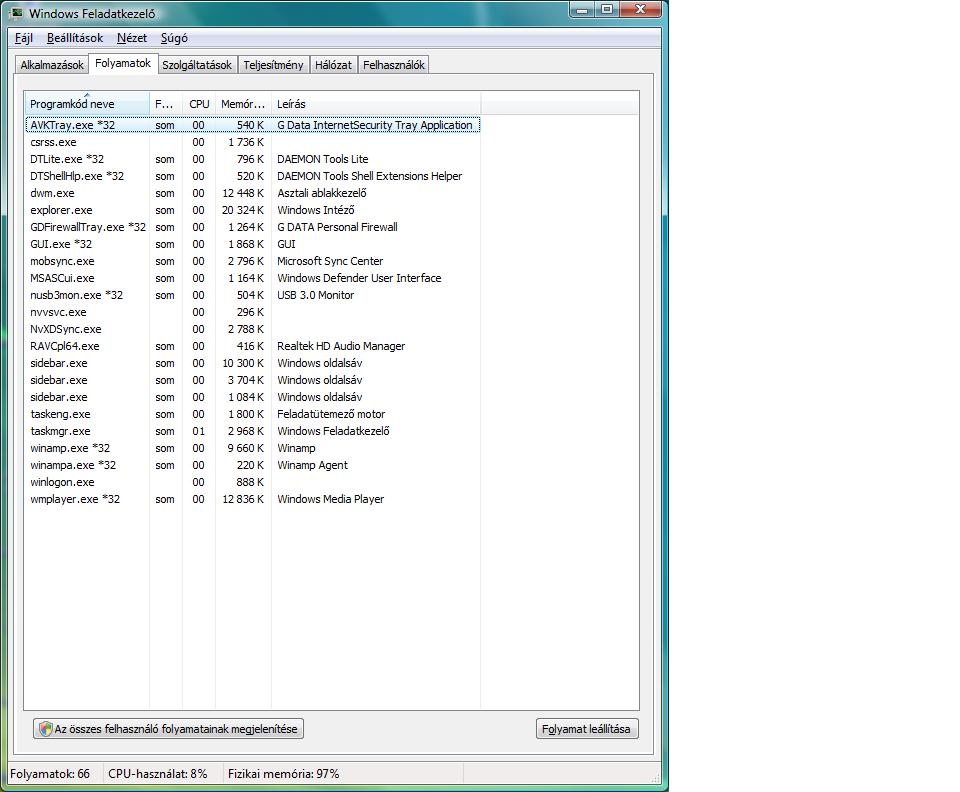Viewport: 960px width, 792px height.
Task: Open the Felhasználók tab
Action: pyautogui.click(x=394, y=65)
